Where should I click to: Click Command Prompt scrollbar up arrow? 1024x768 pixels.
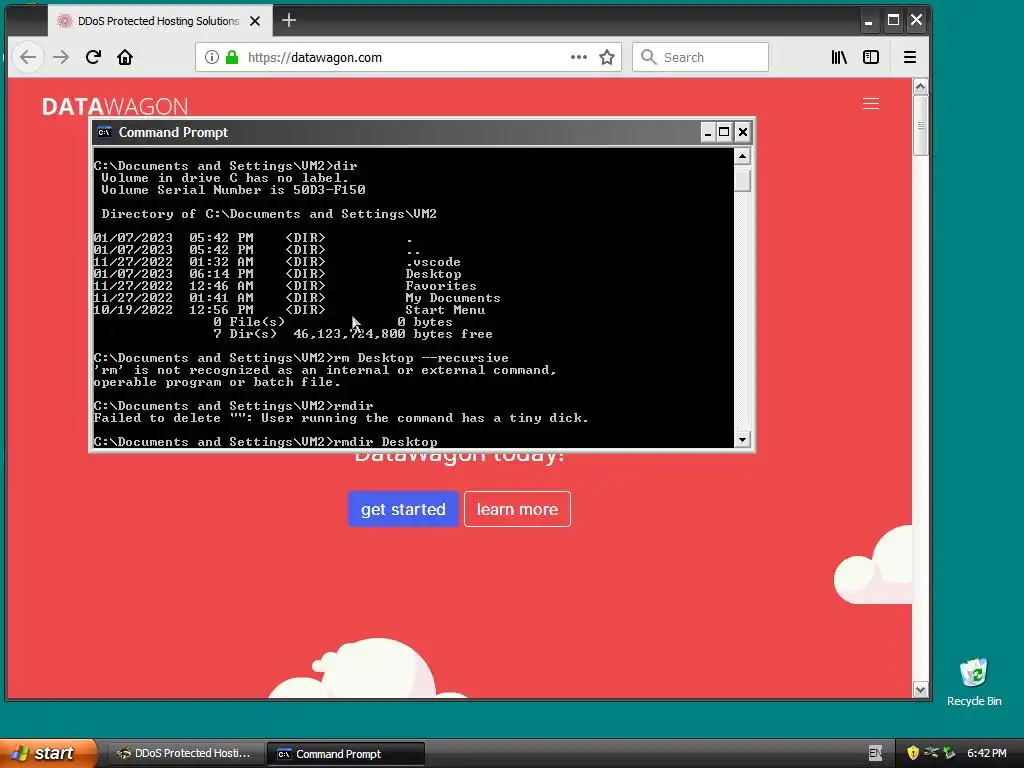coord(743,156)
